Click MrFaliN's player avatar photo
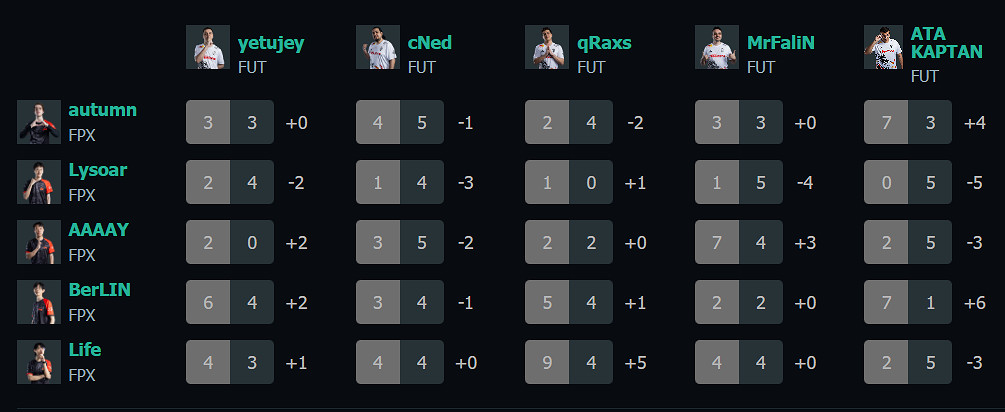 pos(717,47)
